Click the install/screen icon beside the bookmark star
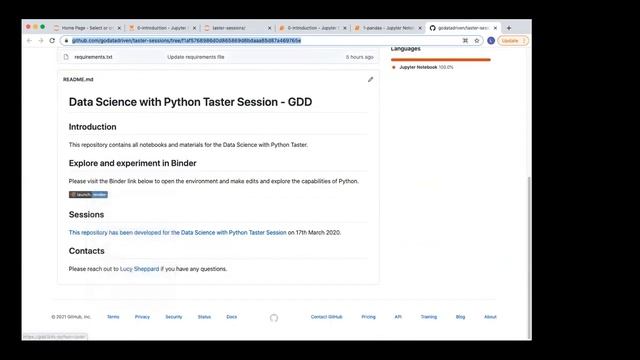640x360 pixels. pos(465,41)
